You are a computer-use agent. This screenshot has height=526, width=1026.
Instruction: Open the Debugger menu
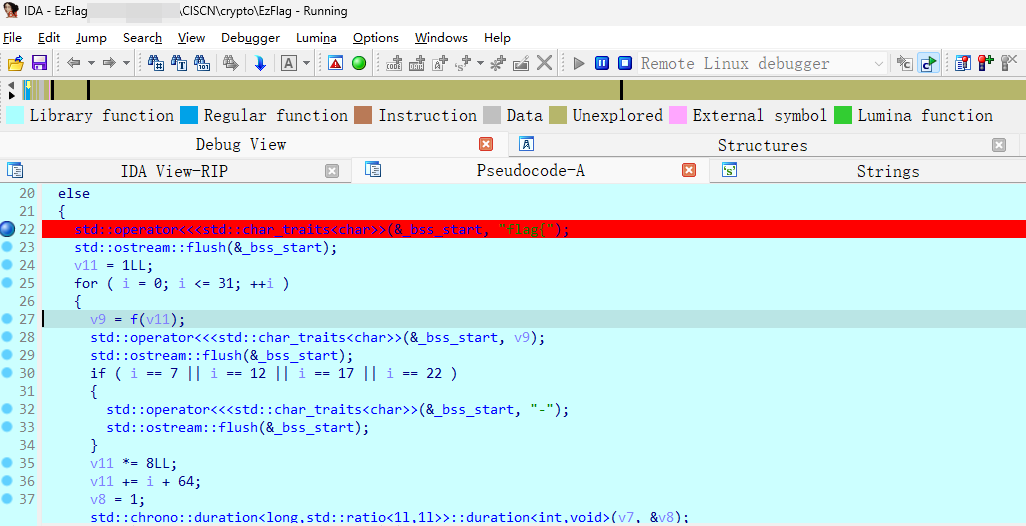tap(250, 38)
